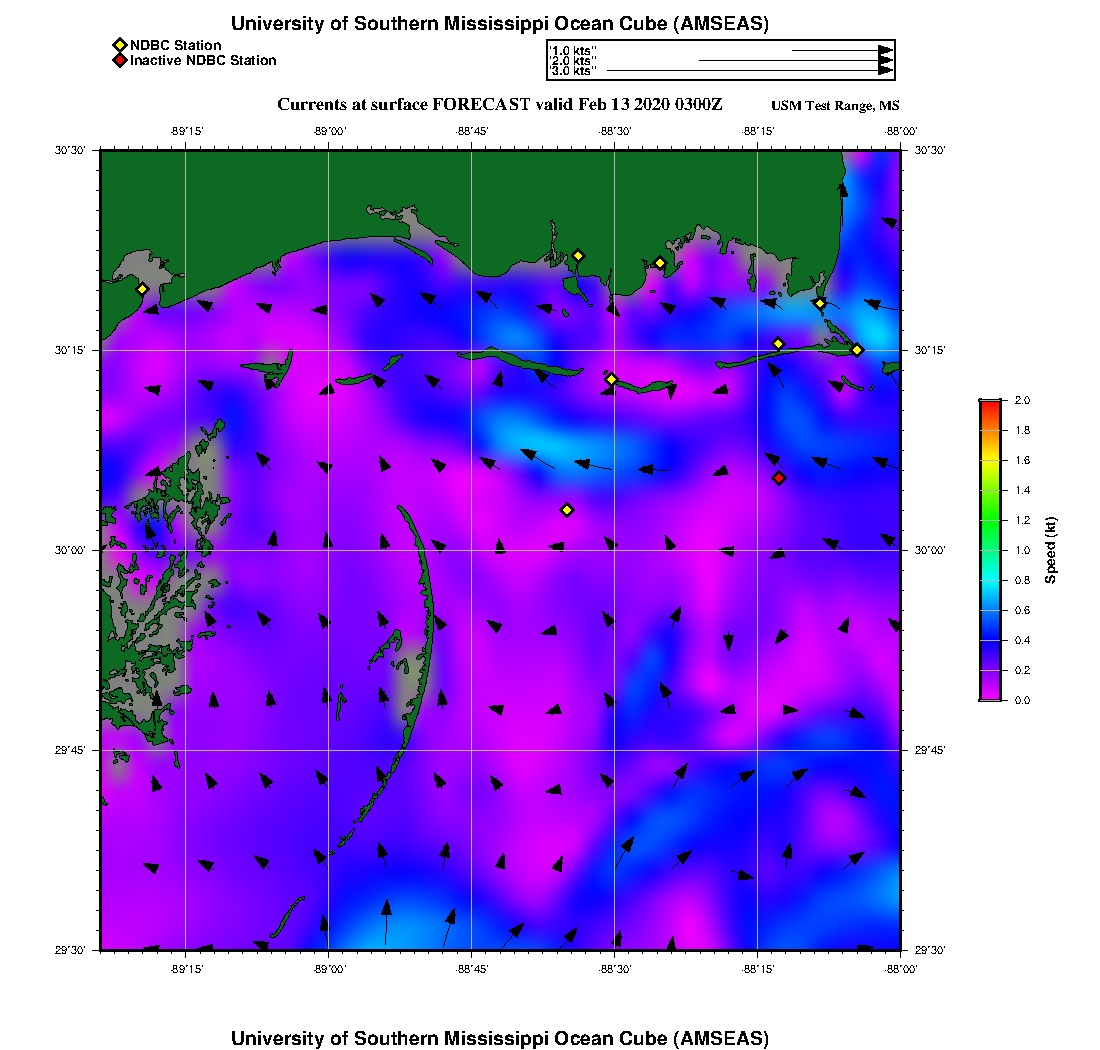The image size is (1100, 1050).
Task: Click the bottom AMSEAS footer title
Action: (x=500, y=1037)
